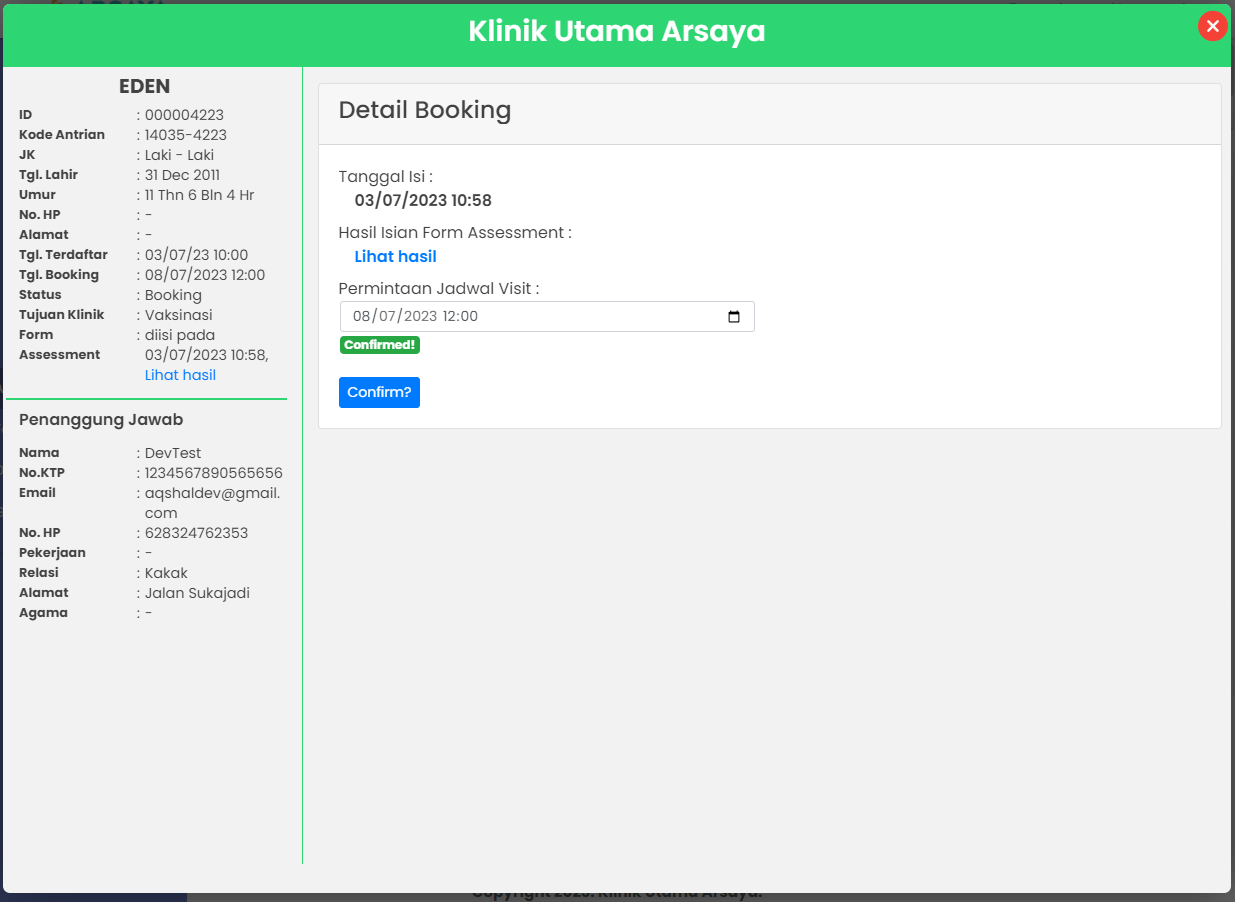Click the "Penanggung Jawab" section header
This screenshot has width=1235, height=902.
click(100, 419)
